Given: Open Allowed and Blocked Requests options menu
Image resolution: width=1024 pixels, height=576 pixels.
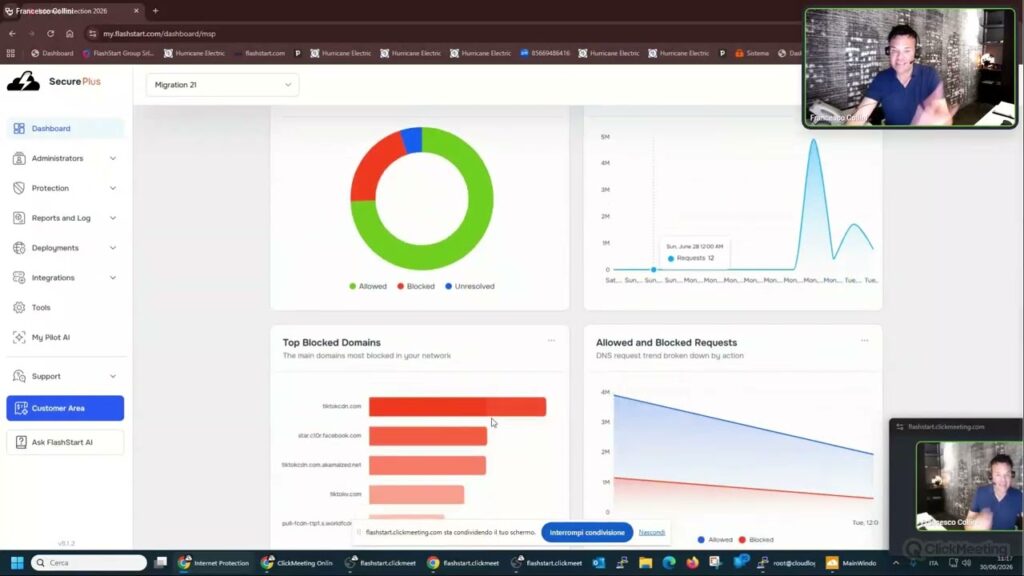Looking at the screenshot, I should pos(865,341).
